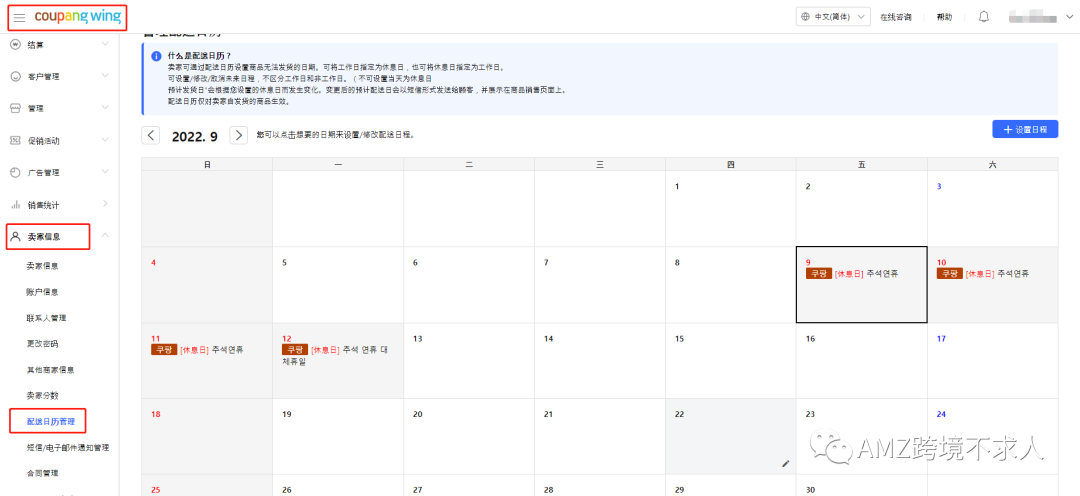Open 联系人管理 submenu item
1080x496 pixels.
tap(45, 318)
